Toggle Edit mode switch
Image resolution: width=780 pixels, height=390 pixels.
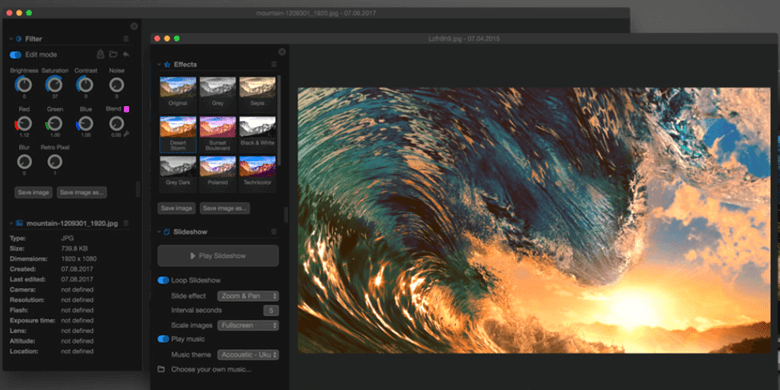coord(15,55)
